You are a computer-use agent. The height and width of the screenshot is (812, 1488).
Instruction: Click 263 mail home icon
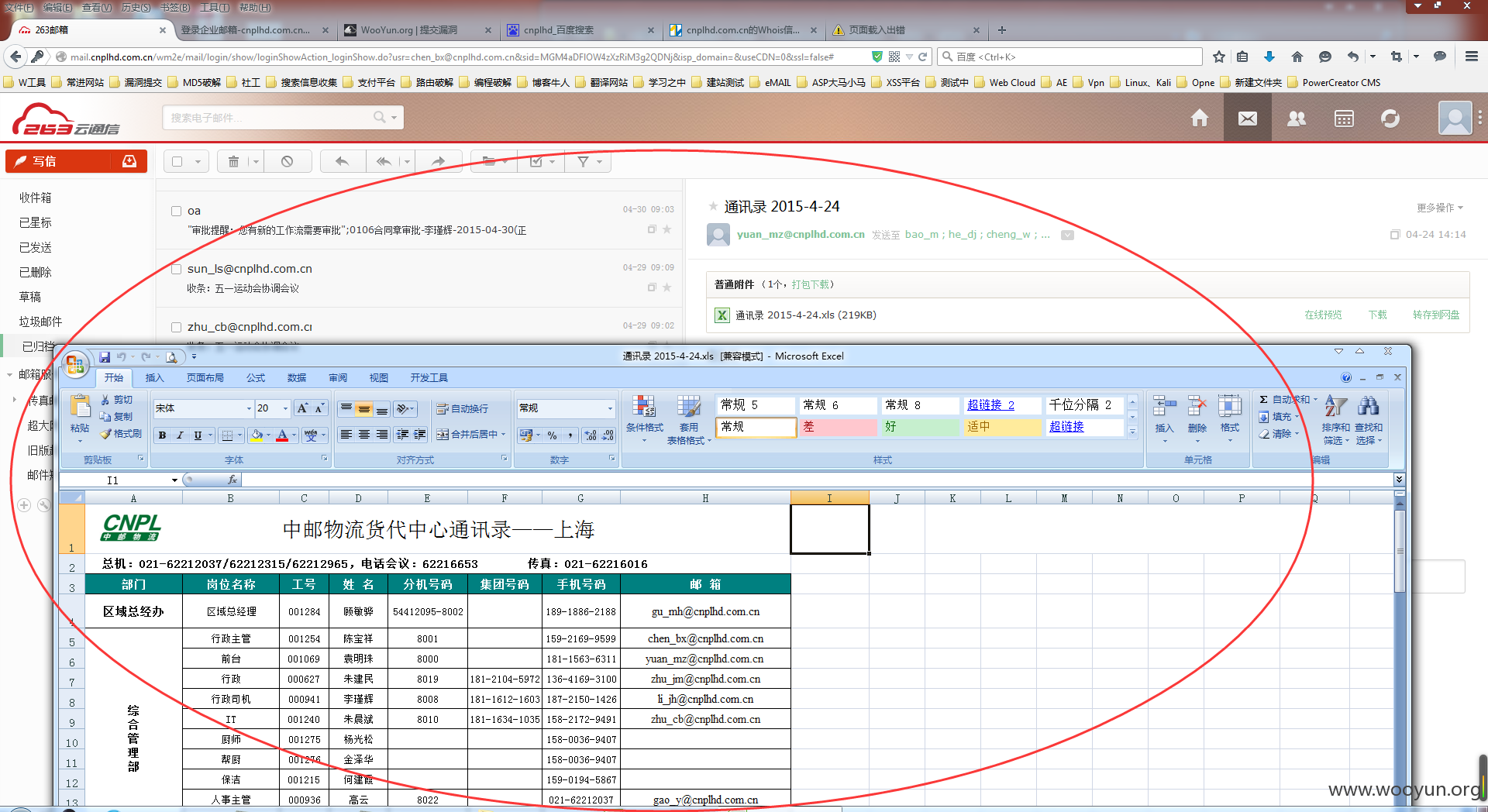pyautogui.click(x=1200, y=118)
